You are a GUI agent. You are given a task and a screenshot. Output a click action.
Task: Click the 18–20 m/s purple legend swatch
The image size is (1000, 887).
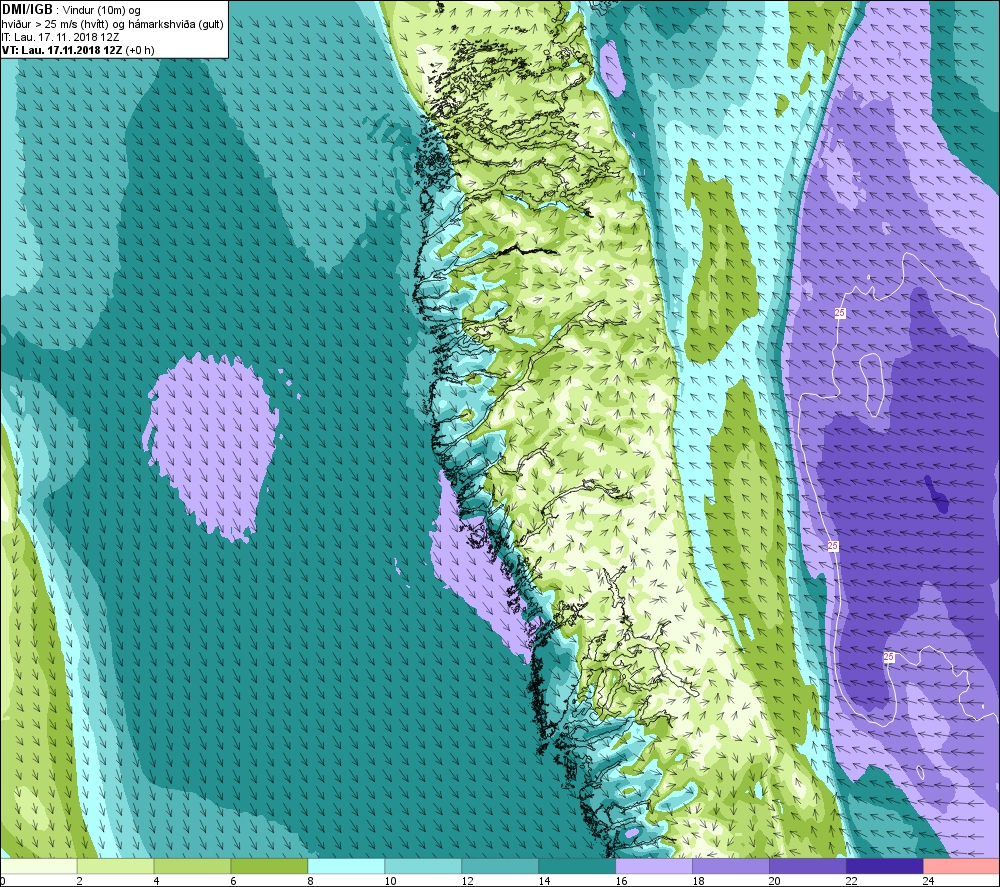[x=731, y=866]
